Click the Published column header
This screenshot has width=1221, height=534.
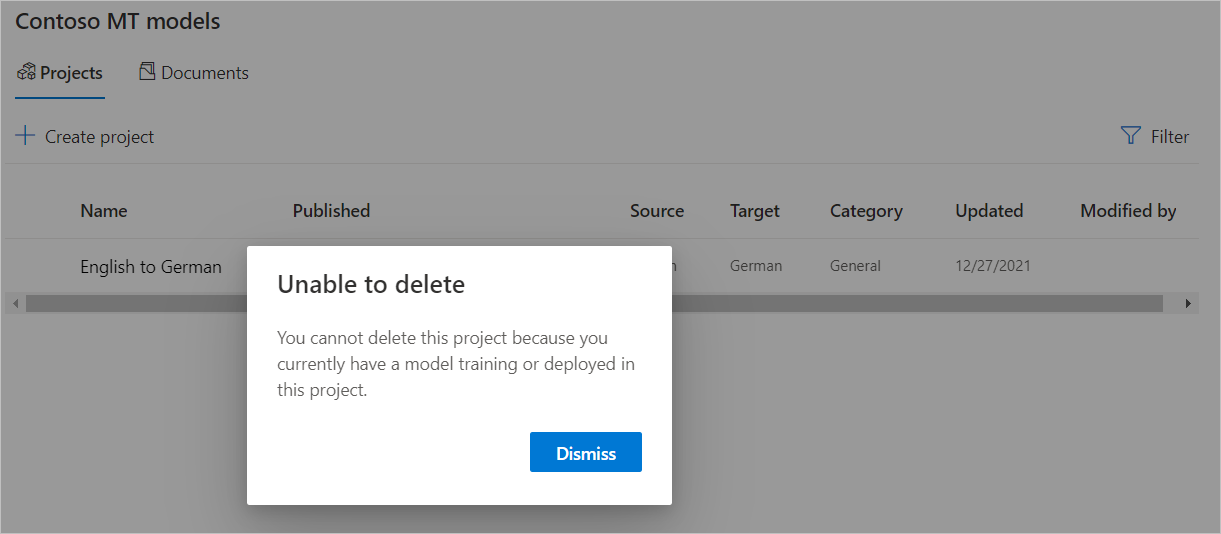[331, 211]
